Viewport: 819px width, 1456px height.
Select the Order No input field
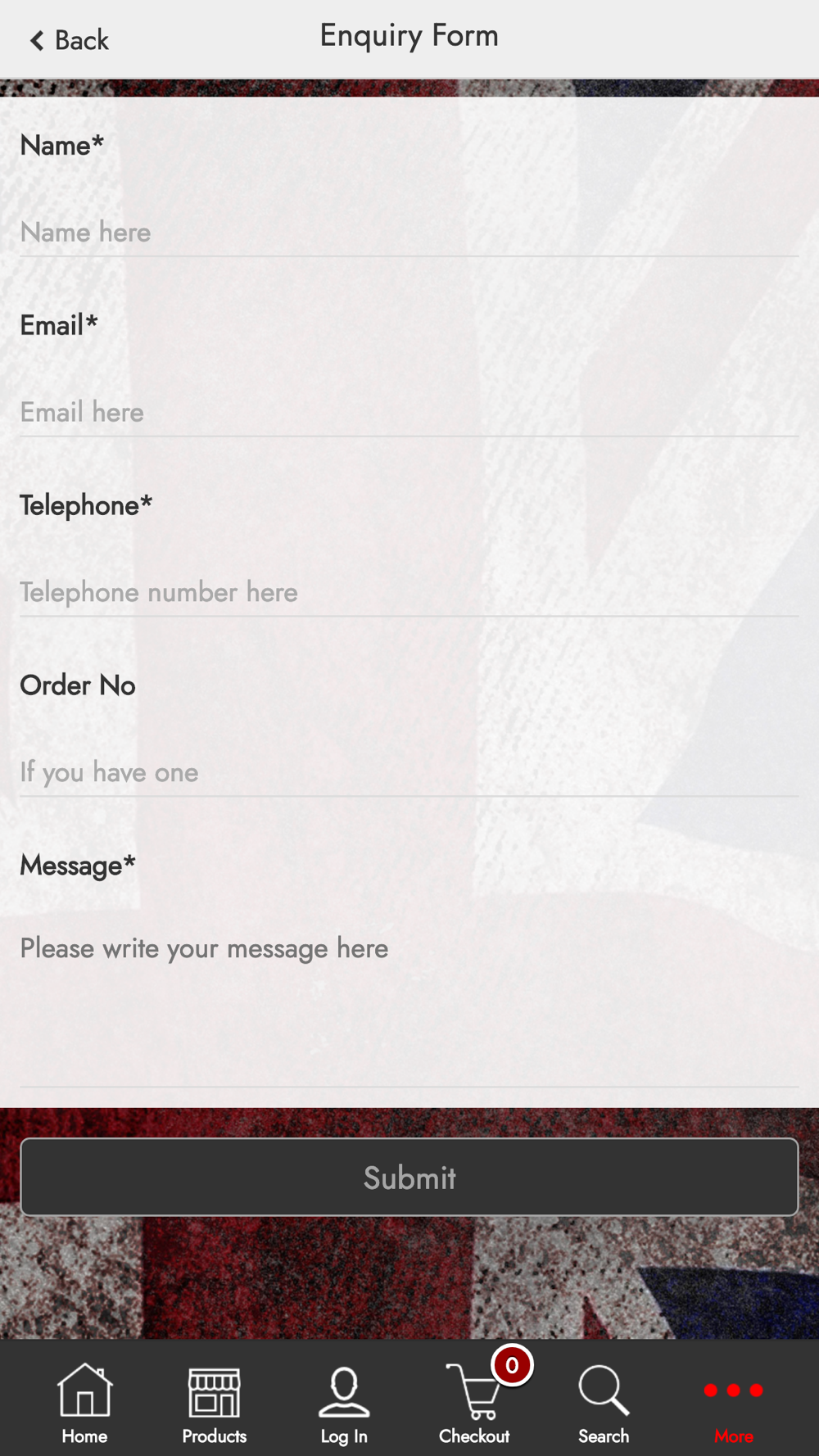click(x=409, y=773)
